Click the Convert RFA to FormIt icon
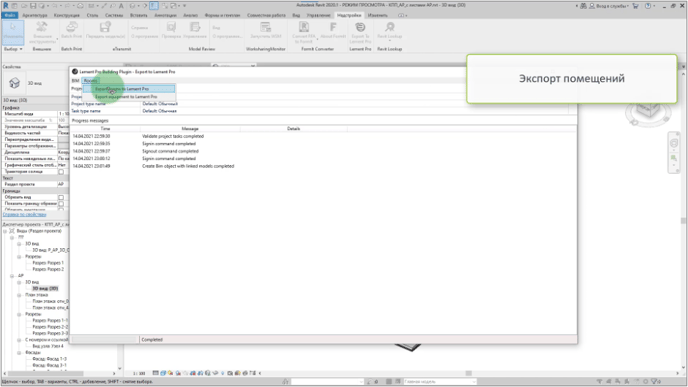This screenshot has width=688, height=387. point(304,32)
